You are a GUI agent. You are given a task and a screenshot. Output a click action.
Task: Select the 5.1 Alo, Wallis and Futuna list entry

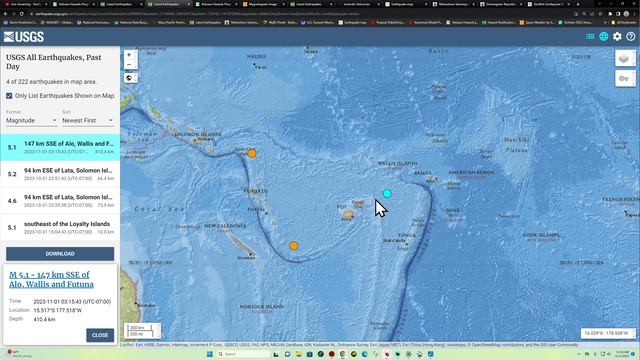coord(60,147)
